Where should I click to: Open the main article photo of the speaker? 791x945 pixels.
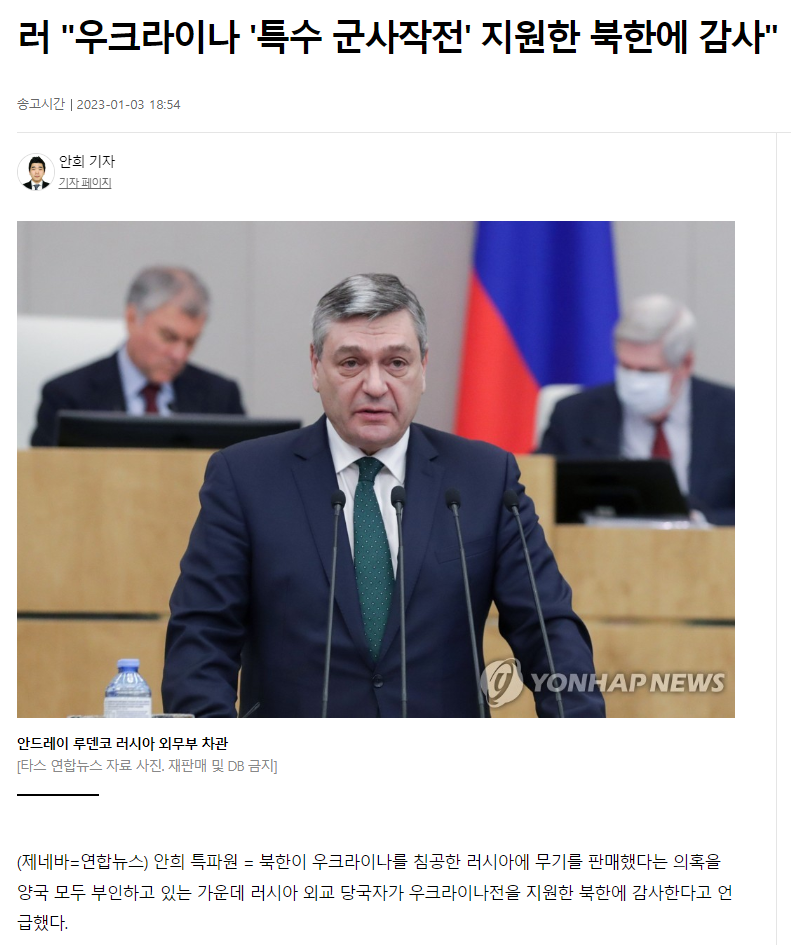376,469
